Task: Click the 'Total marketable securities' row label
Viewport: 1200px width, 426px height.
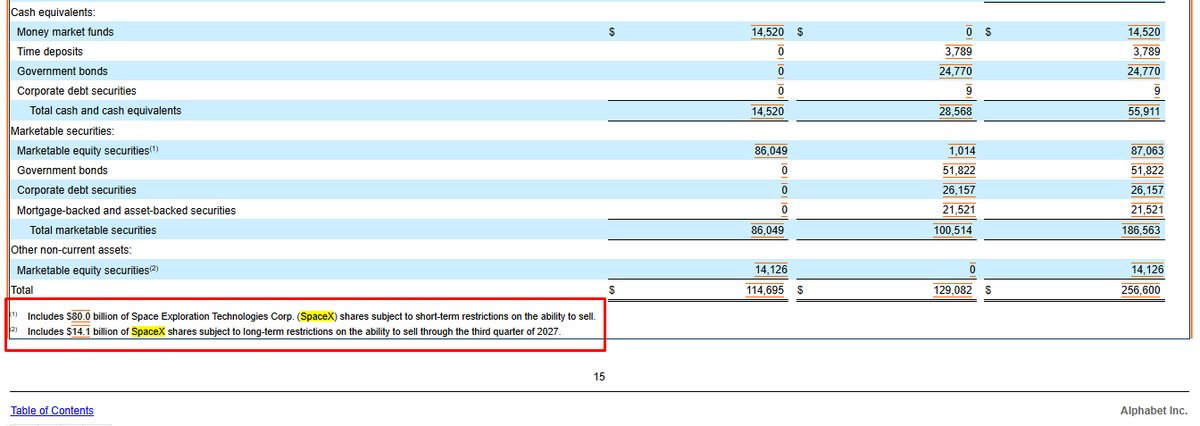Action: [x=92, y=229]
